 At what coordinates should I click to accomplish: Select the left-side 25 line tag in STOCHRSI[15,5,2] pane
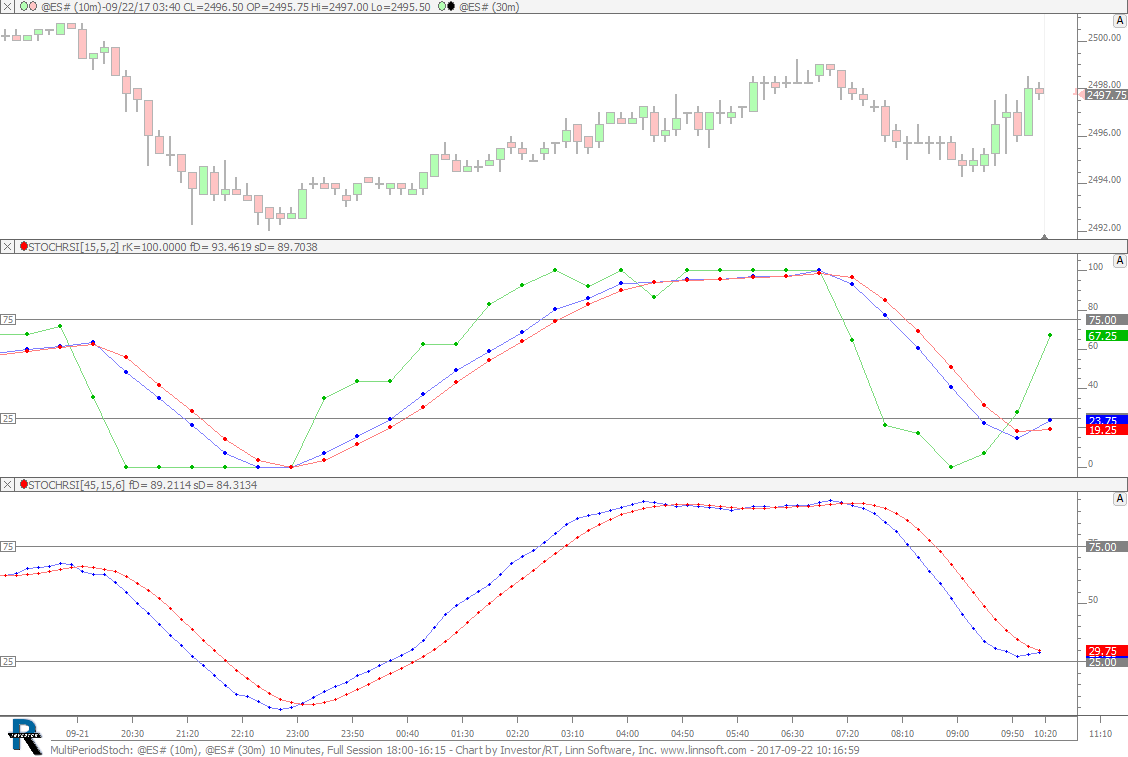click(8, 418)
